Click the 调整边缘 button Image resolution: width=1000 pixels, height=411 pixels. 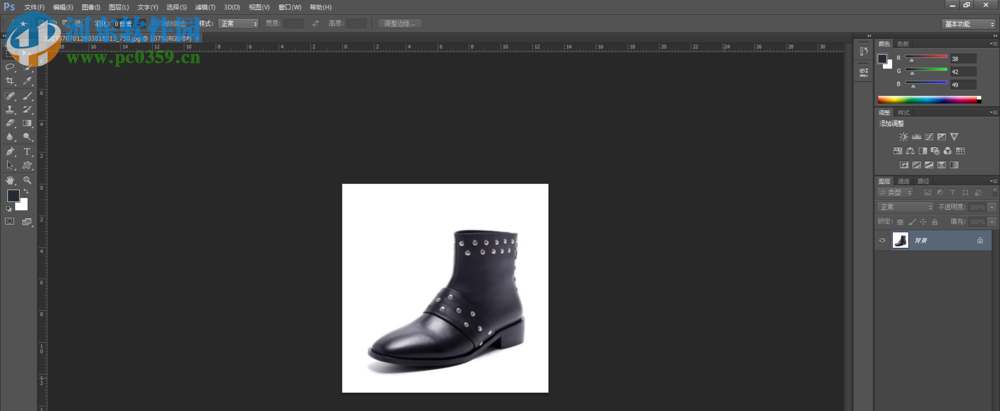click(400, 23)
